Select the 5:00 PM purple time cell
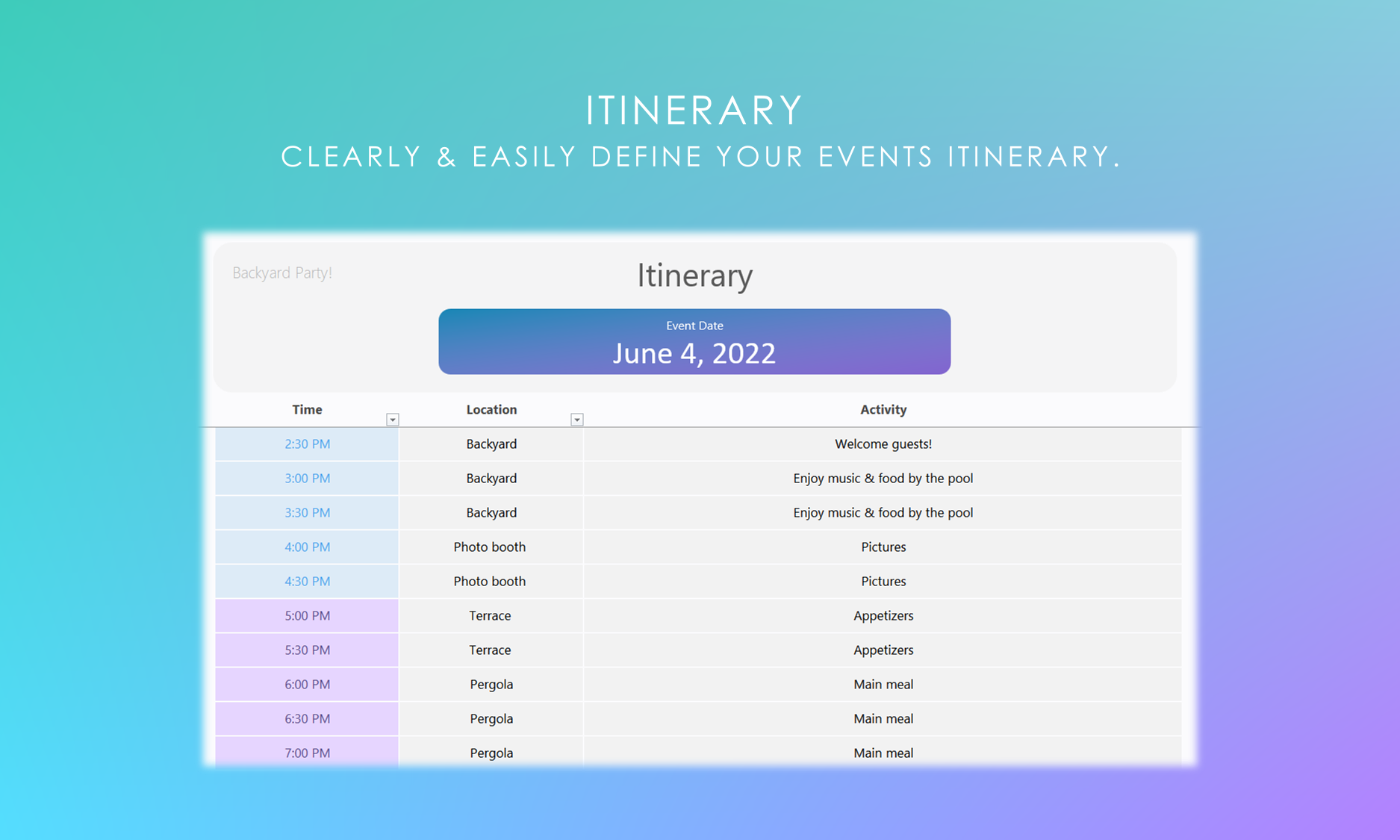Image resolution: width=1400 pixels, height=840 pixels. coord(307,616)
